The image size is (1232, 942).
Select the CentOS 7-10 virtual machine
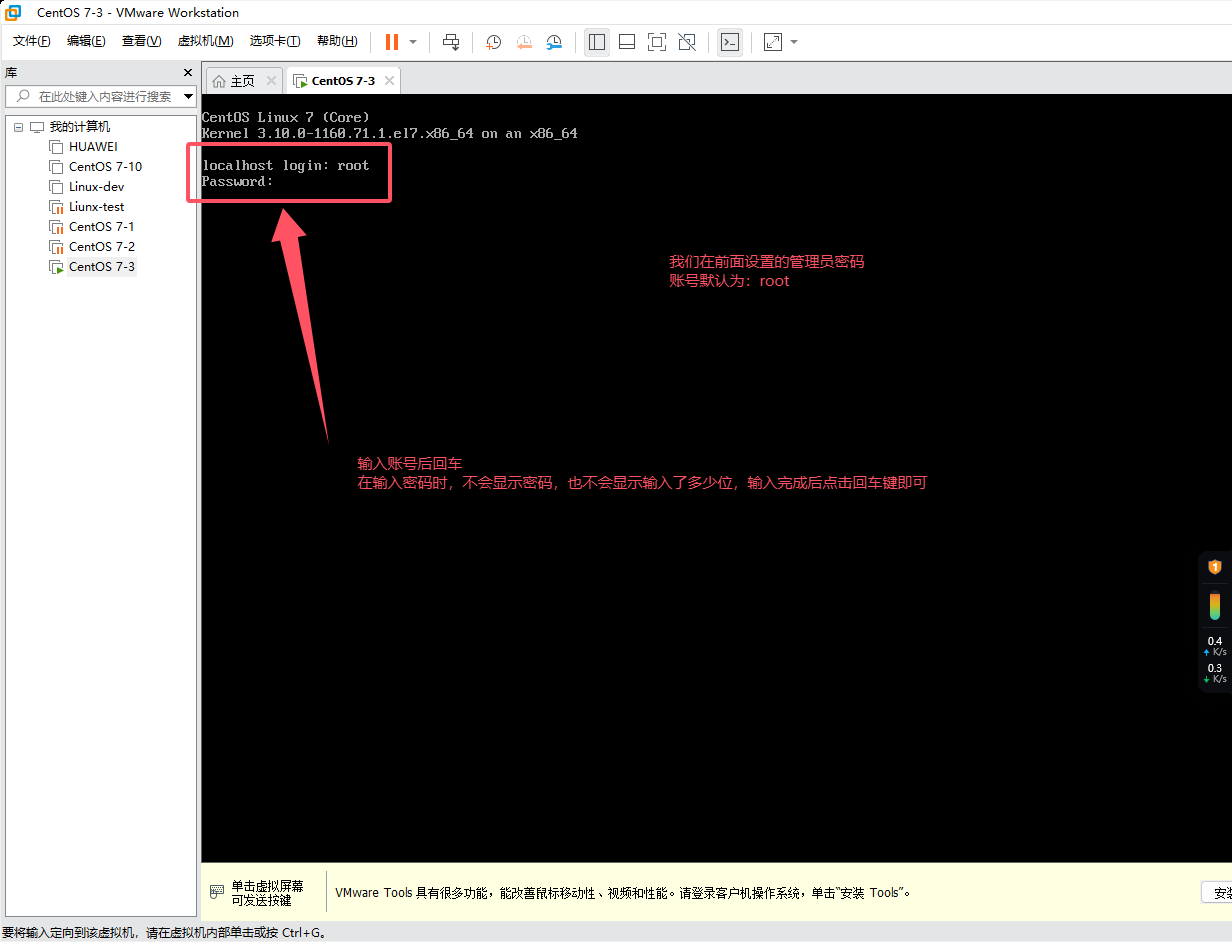coord(105,167)
